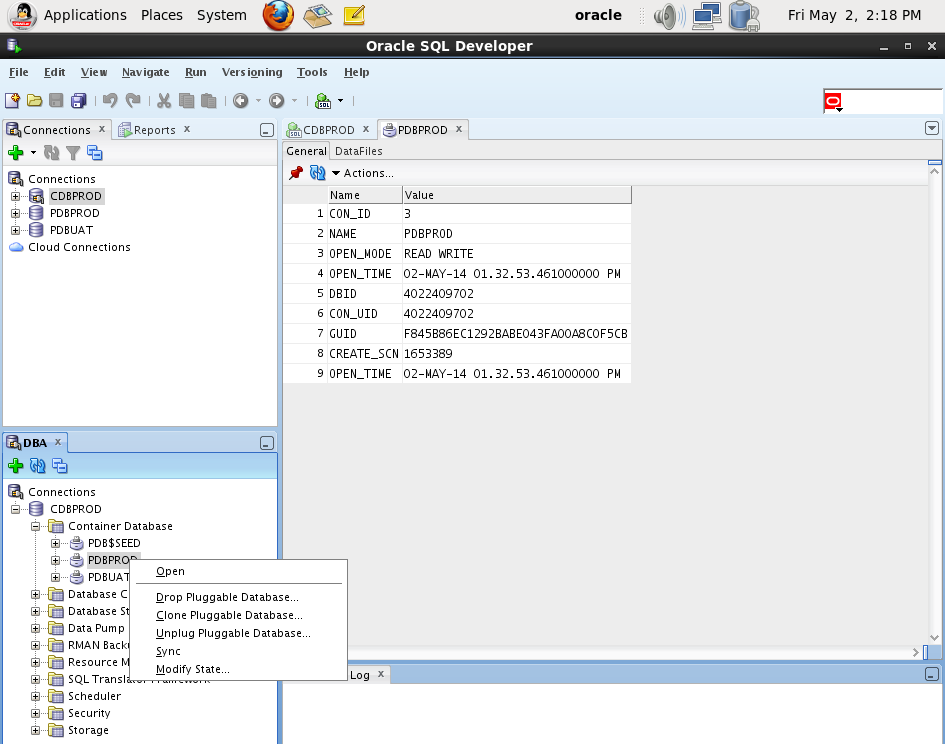Select Unplug Pluggable Database menu entry
This screenshot has width=946, height=744.
[233, 633]
